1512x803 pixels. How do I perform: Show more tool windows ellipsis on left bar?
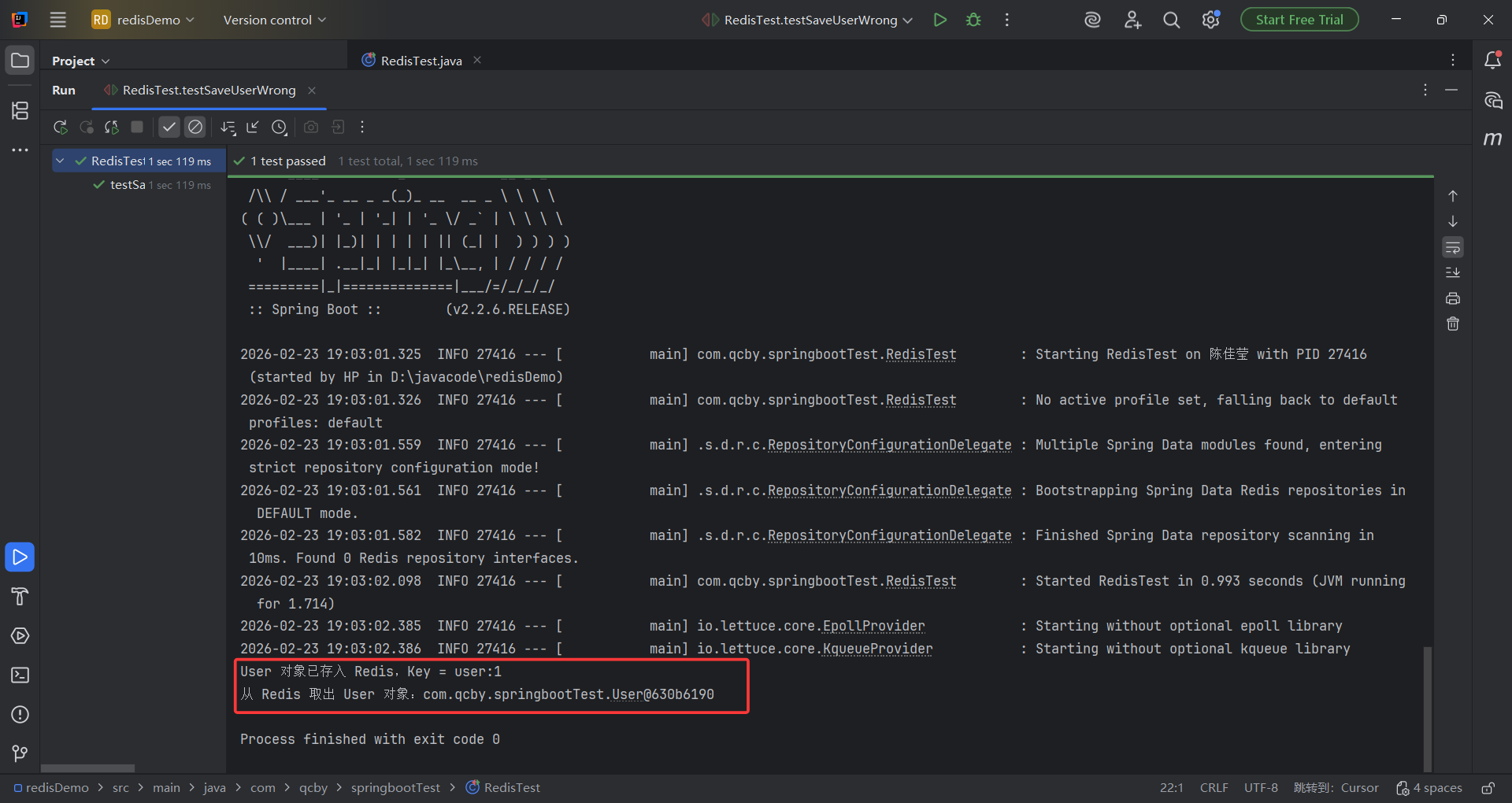click(x=20, y=150)
